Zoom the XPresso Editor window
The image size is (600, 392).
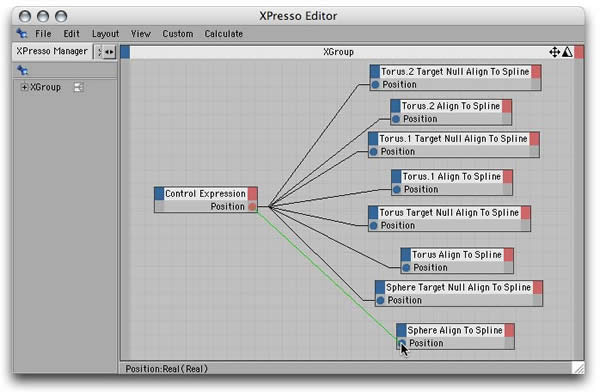point(61,16)
